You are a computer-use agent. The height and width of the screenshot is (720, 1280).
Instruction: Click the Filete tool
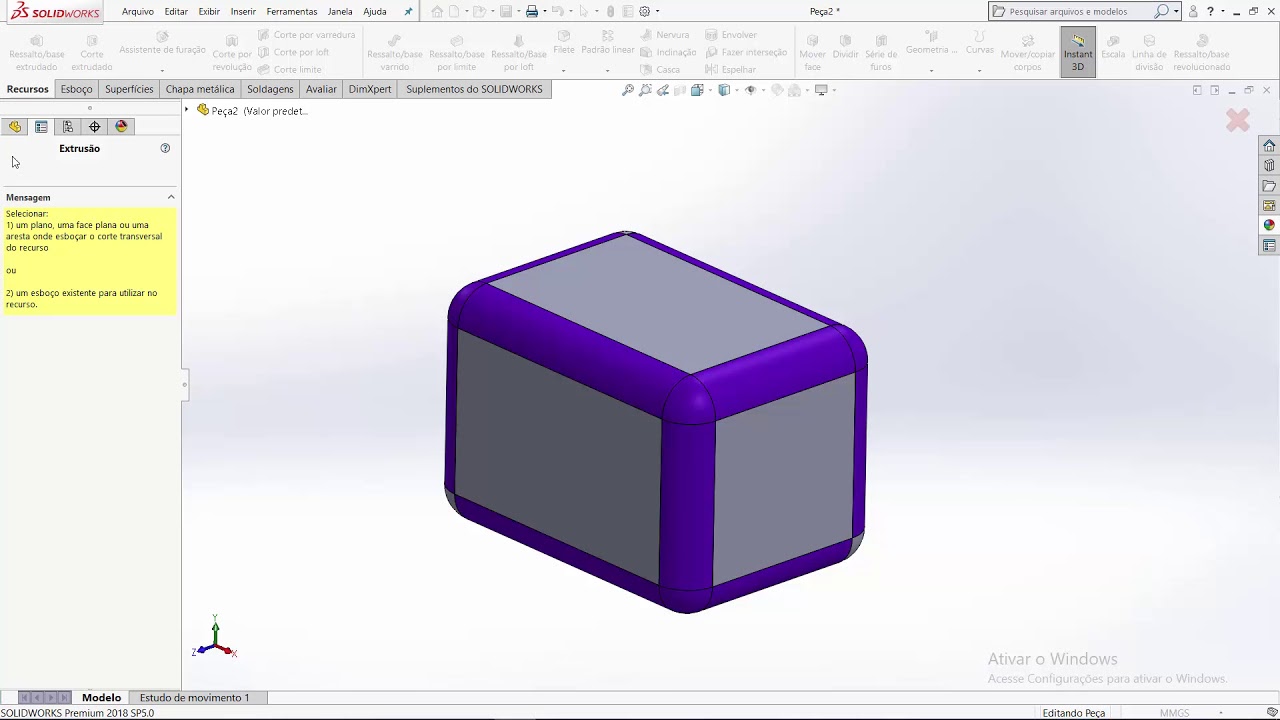click(x=564, y=42)
